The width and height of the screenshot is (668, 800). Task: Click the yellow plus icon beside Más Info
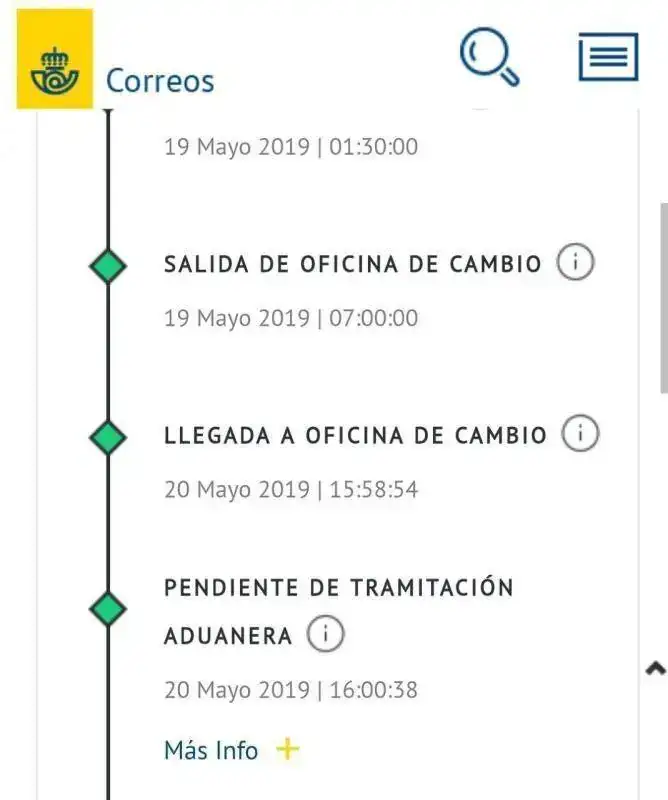click(288, 749)
